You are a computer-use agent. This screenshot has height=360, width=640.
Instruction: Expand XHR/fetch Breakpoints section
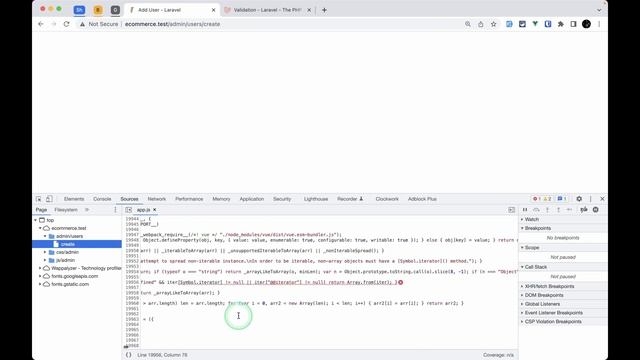[x=563, y=287]
